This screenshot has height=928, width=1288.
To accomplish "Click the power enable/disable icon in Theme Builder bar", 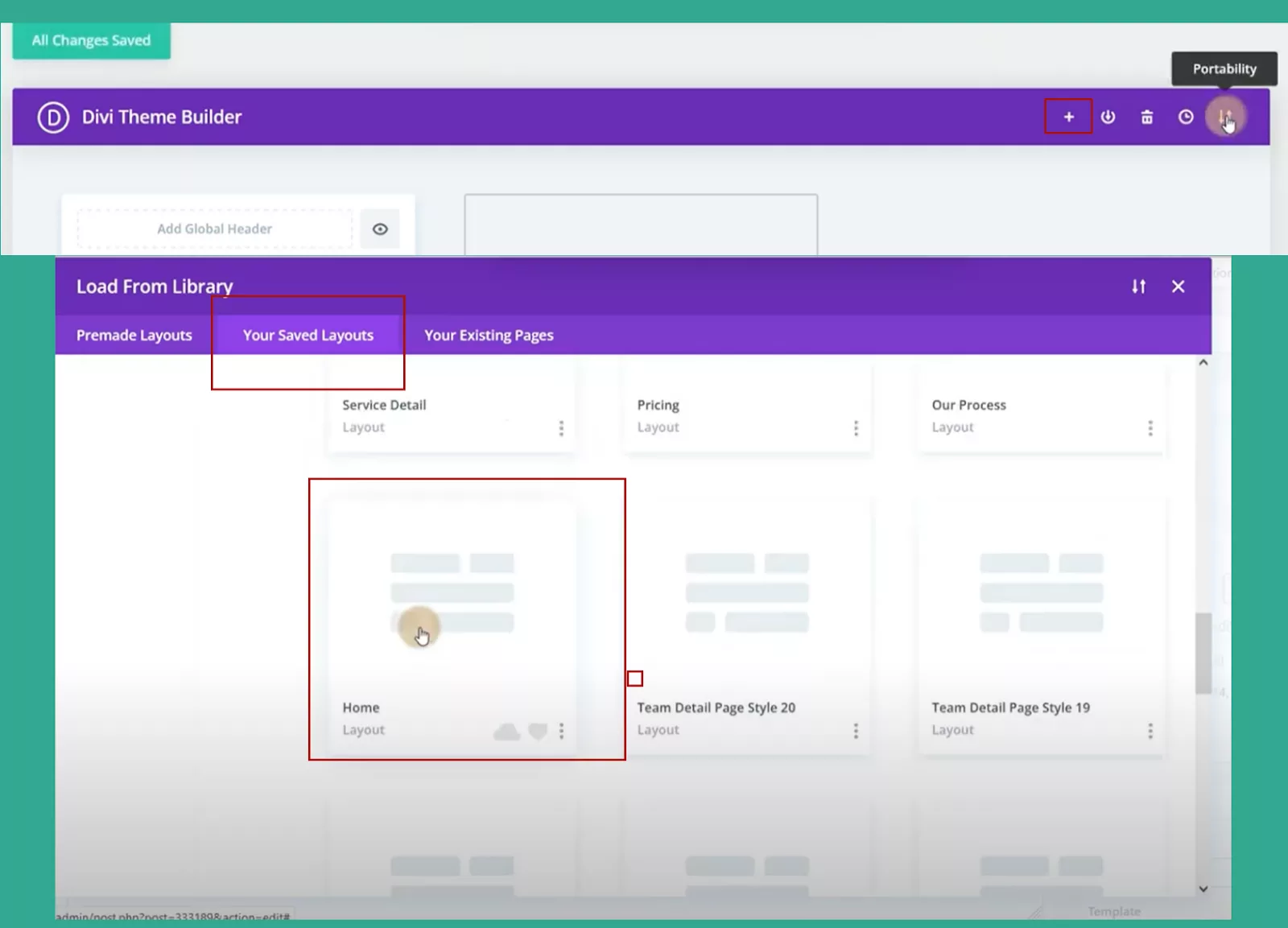I will click(1108, 117).
